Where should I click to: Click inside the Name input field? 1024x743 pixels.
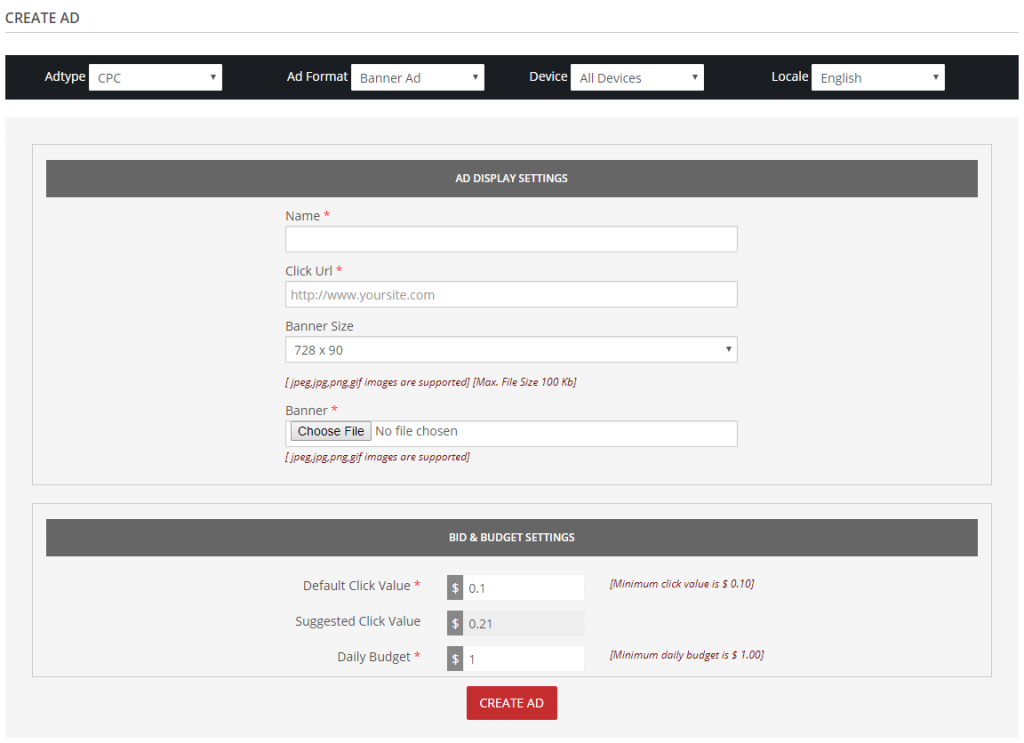(x=511, y=239)
